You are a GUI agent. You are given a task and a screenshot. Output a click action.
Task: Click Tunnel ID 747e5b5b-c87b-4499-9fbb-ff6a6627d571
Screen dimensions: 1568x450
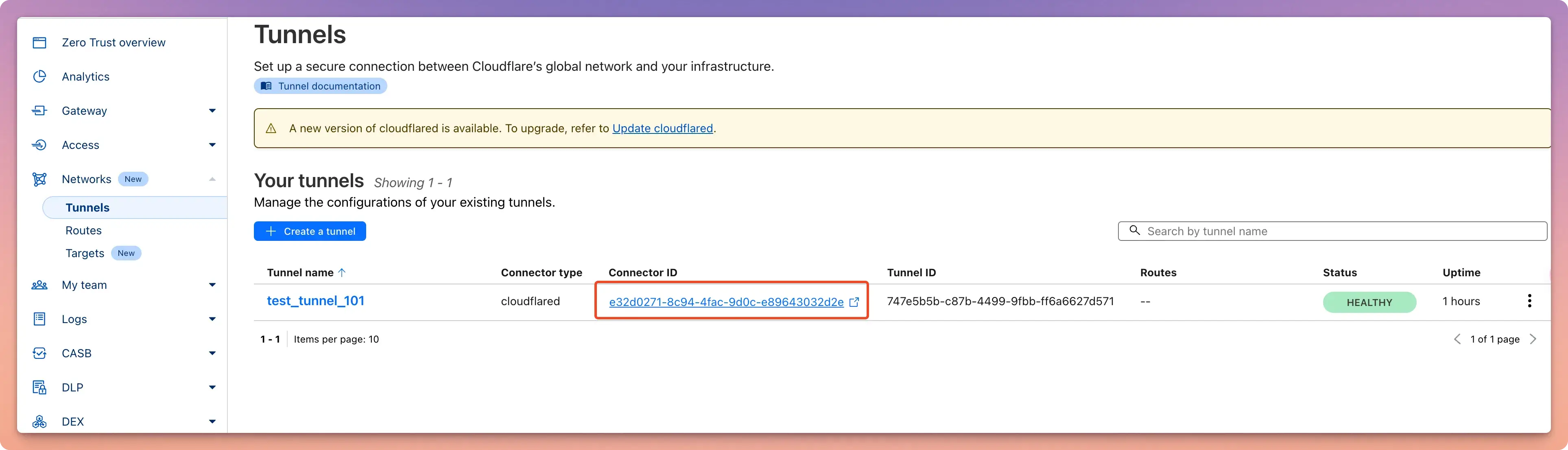point(1000,301)
